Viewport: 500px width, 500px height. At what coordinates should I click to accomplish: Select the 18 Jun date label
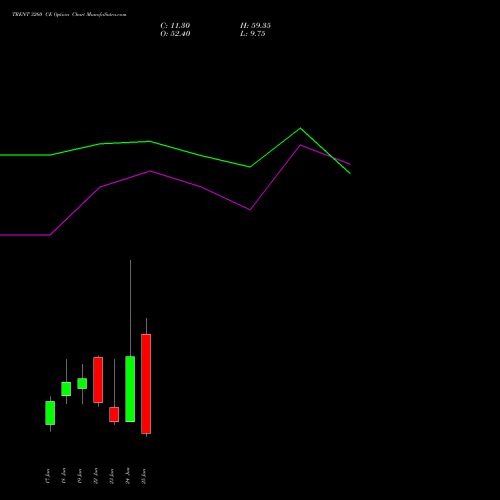(64, 476)
